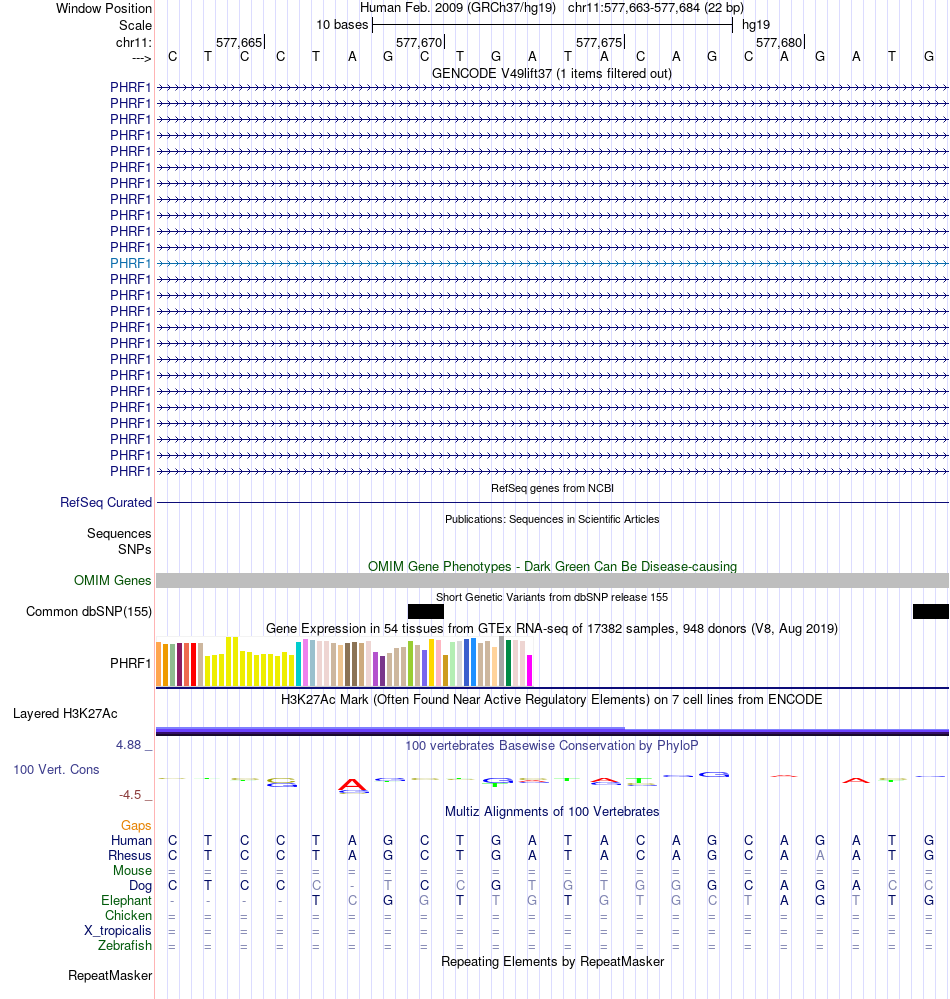This screenshot has width=950, height=999.
Task: Click the 577,675 coordinate tick label
Action: 599,43
